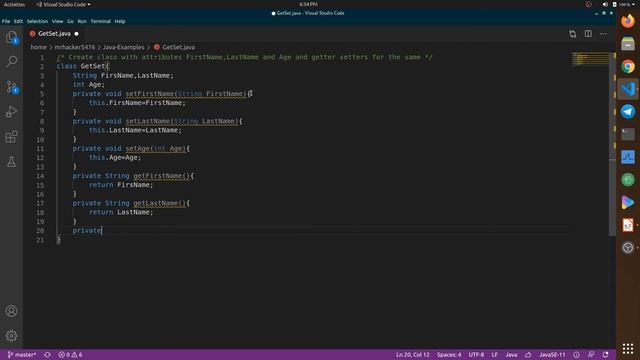This screenshot has height=360, width=640.
Task: Open the Go menu
Action: coord(70,21)
